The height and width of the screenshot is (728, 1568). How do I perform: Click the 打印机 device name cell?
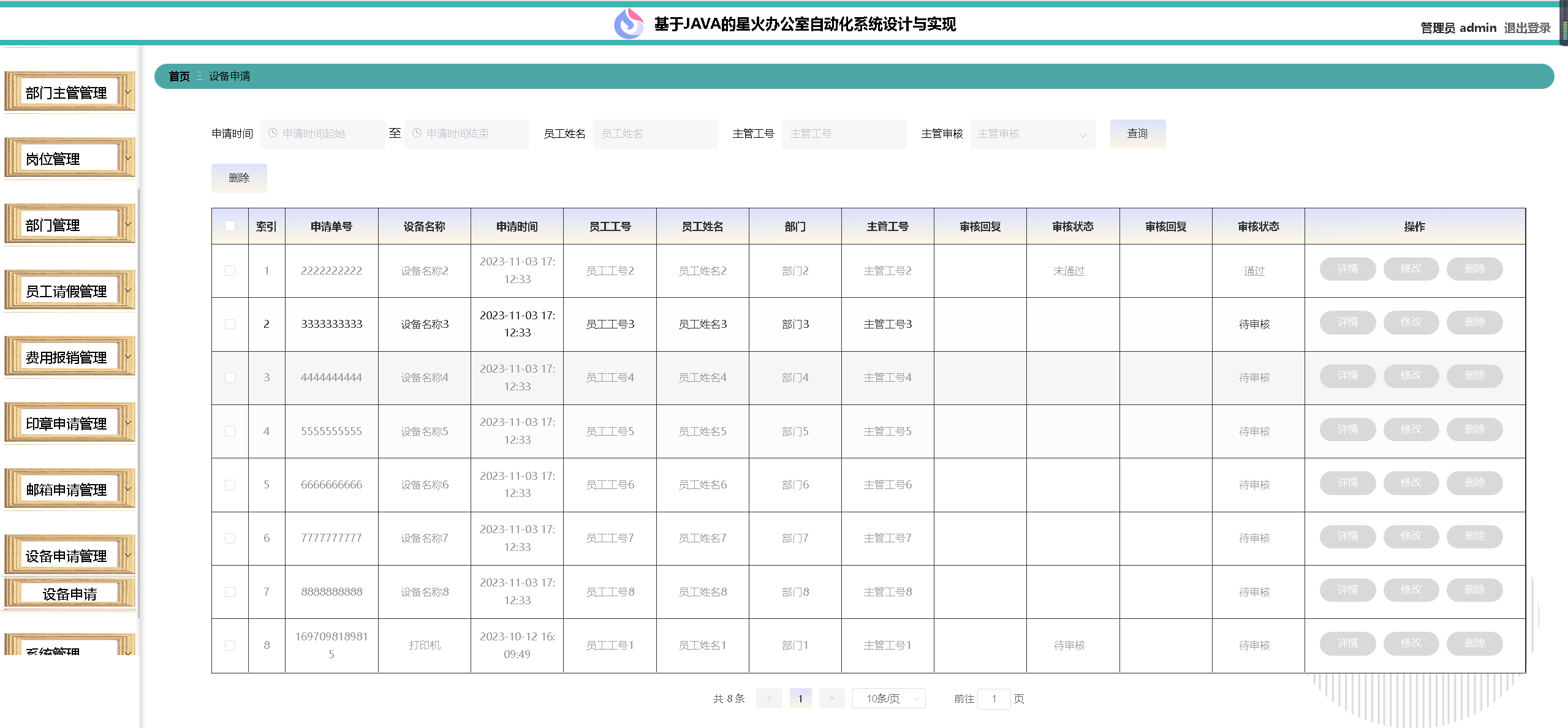[x=425, y=645]
